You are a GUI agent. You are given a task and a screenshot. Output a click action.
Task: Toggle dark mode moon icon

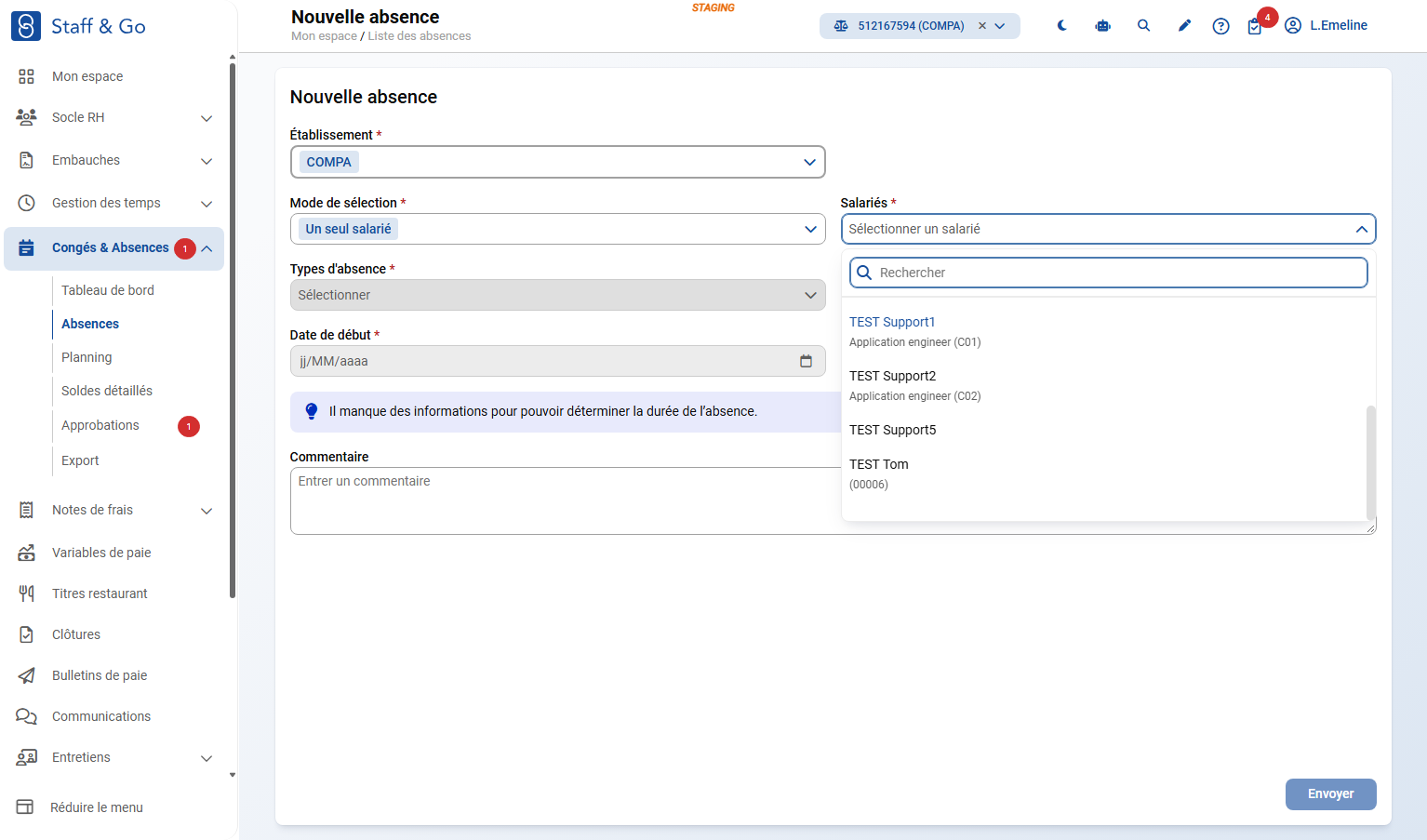[x=1061, y=26]
